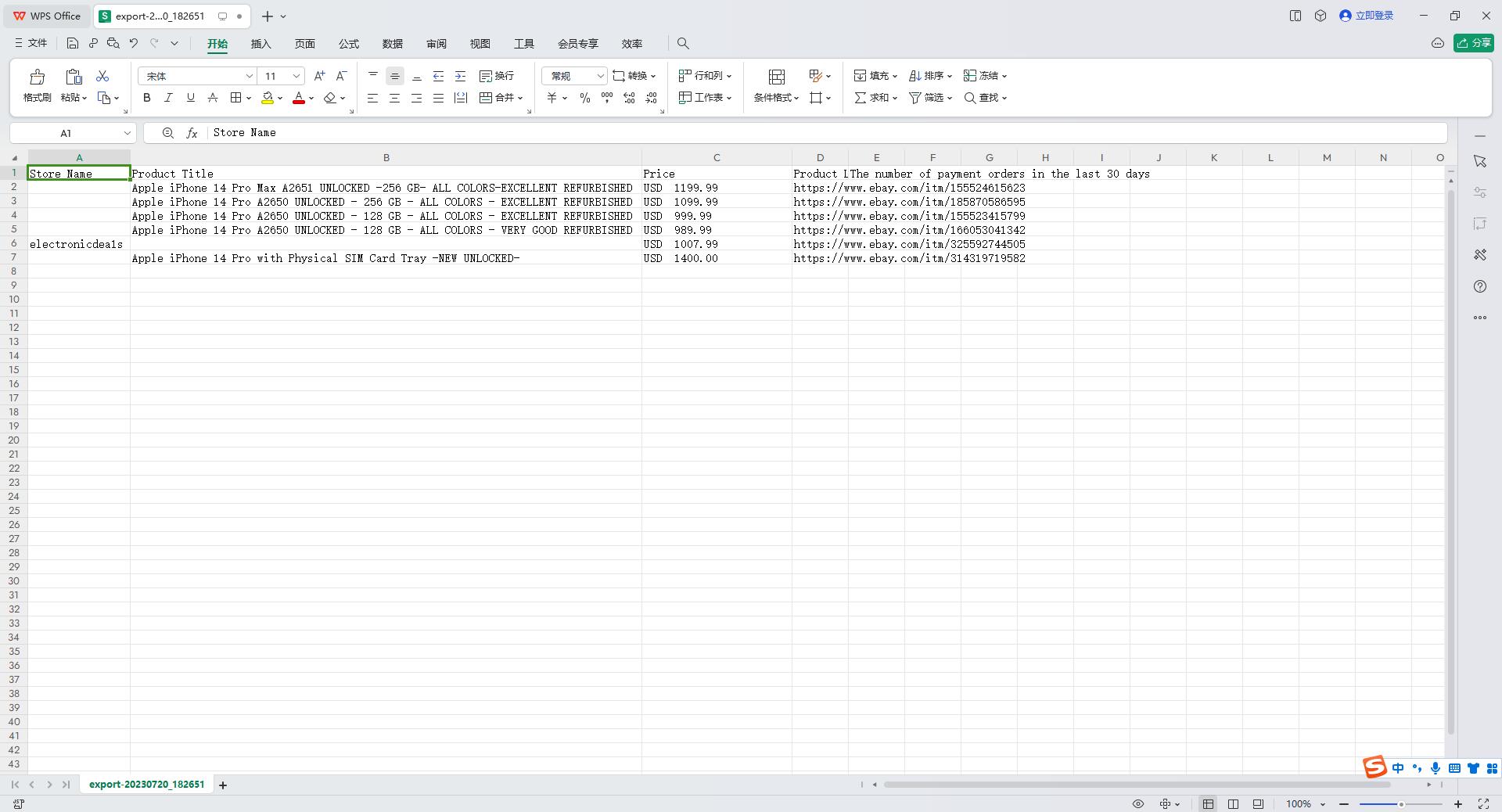Toggle wrap text (换行)

(x=497, y=76)
